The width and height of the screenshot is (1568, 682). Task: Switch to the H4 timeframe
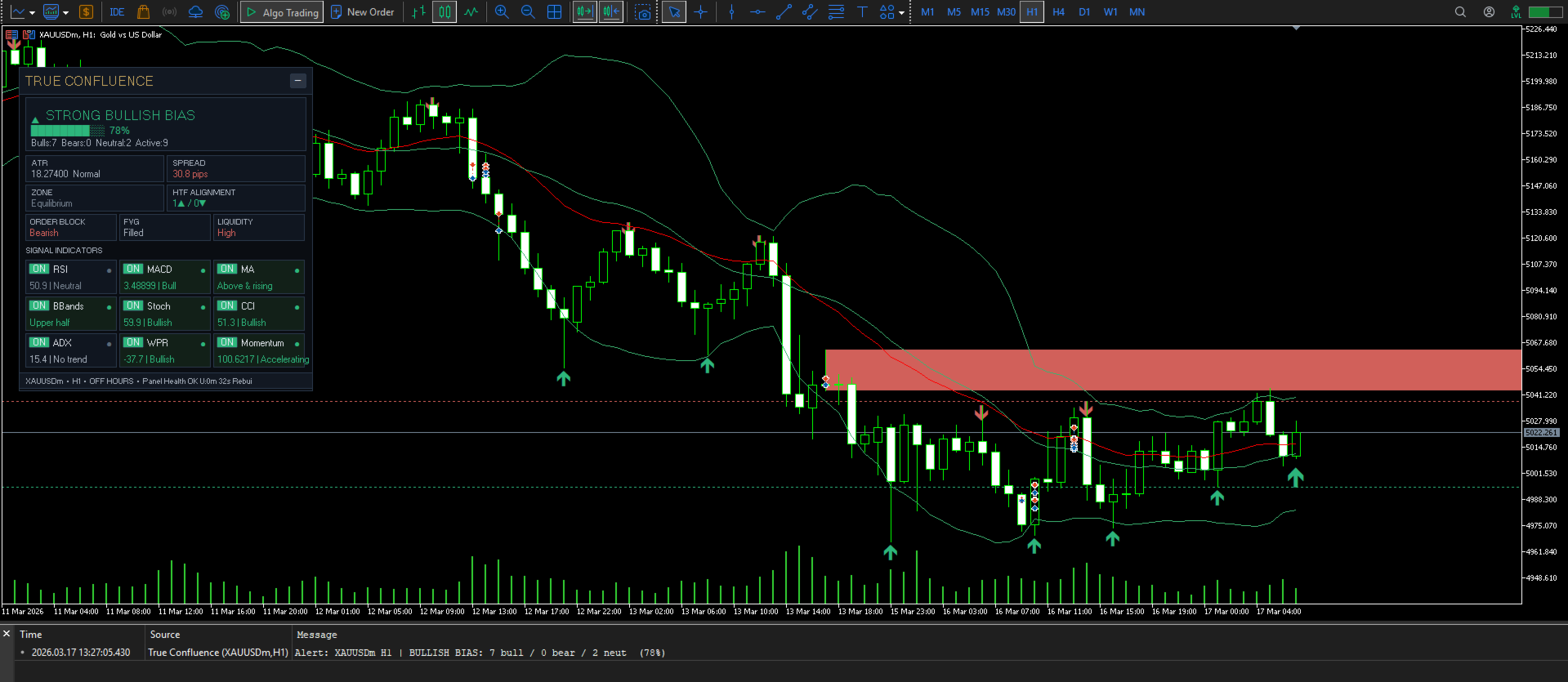(x=1058, y=12)
